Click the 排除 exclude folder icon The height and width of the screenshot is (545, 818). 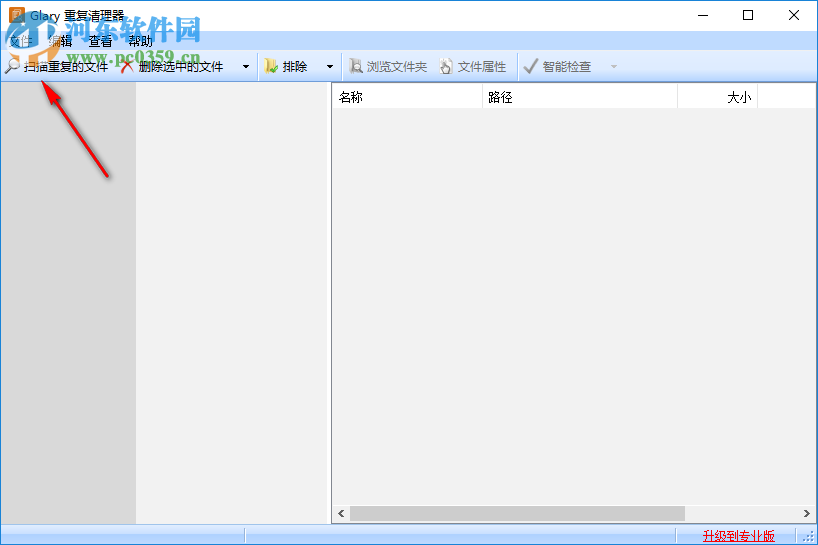pos(271,66)
